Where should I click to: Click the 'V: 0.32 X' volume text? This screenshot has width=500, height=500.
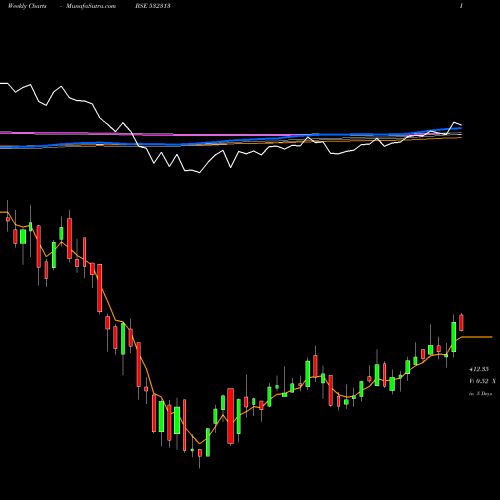(482, 381)
